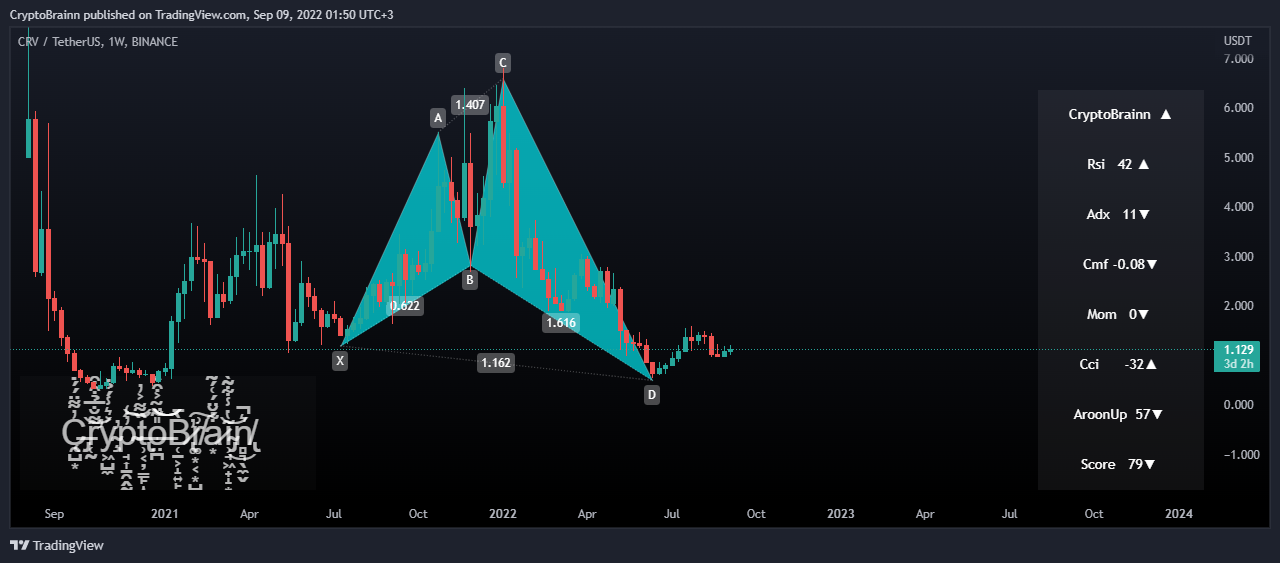Click the 2024 time axis label
The image size is (1280, 563).
(x=1179, y=514)
